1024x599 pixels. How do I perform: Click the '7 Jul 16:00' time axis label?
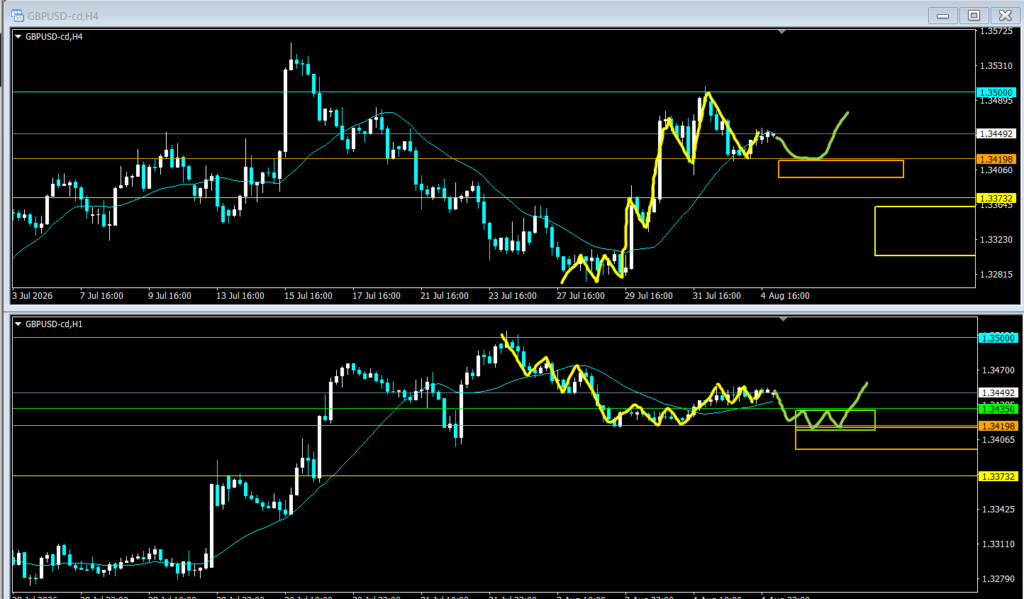tap(101, 296)
